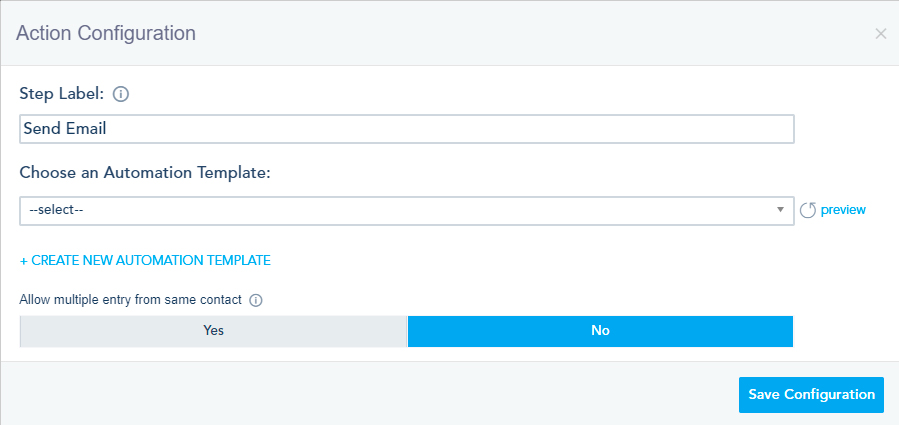Click the --select-- placeholder text
Viewport: 899px width, 425px height.
coord(55,210)
